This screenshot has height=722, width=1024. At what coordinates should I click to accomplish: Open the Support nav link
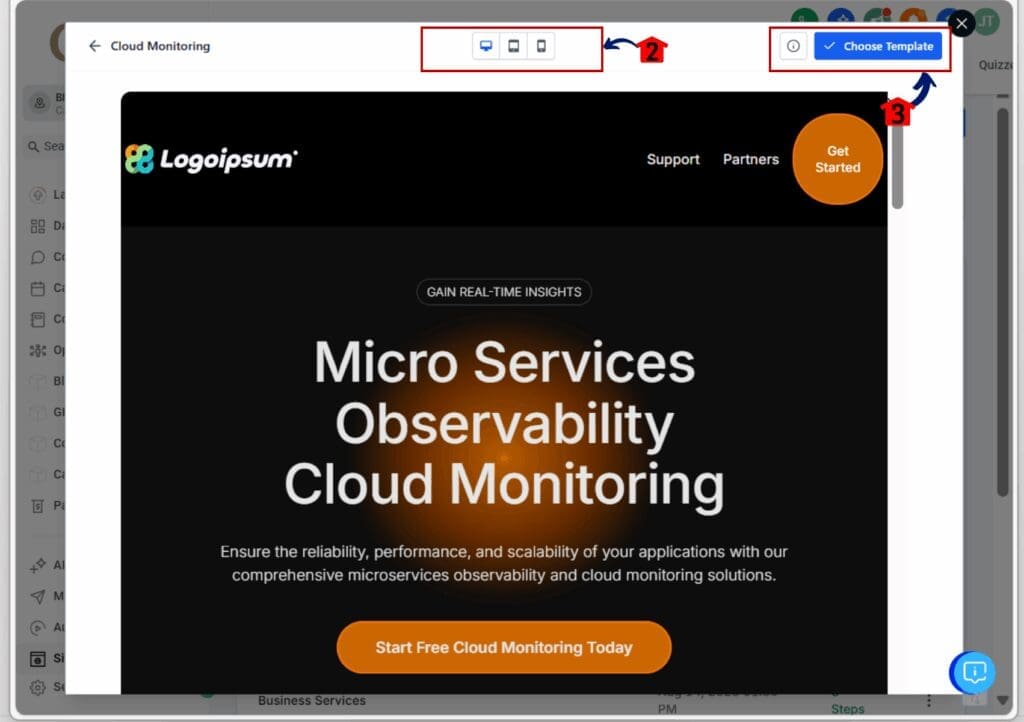click(673, 159)
